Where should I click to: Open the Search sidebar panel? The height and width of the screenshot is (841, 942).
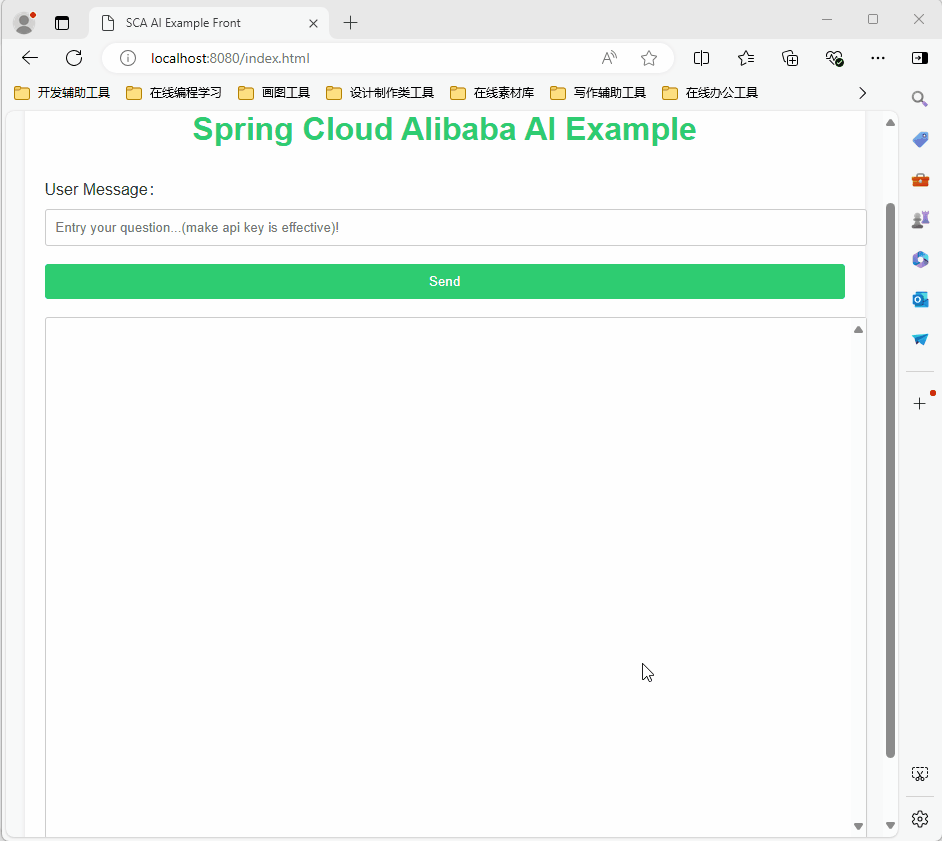(920, 99)
